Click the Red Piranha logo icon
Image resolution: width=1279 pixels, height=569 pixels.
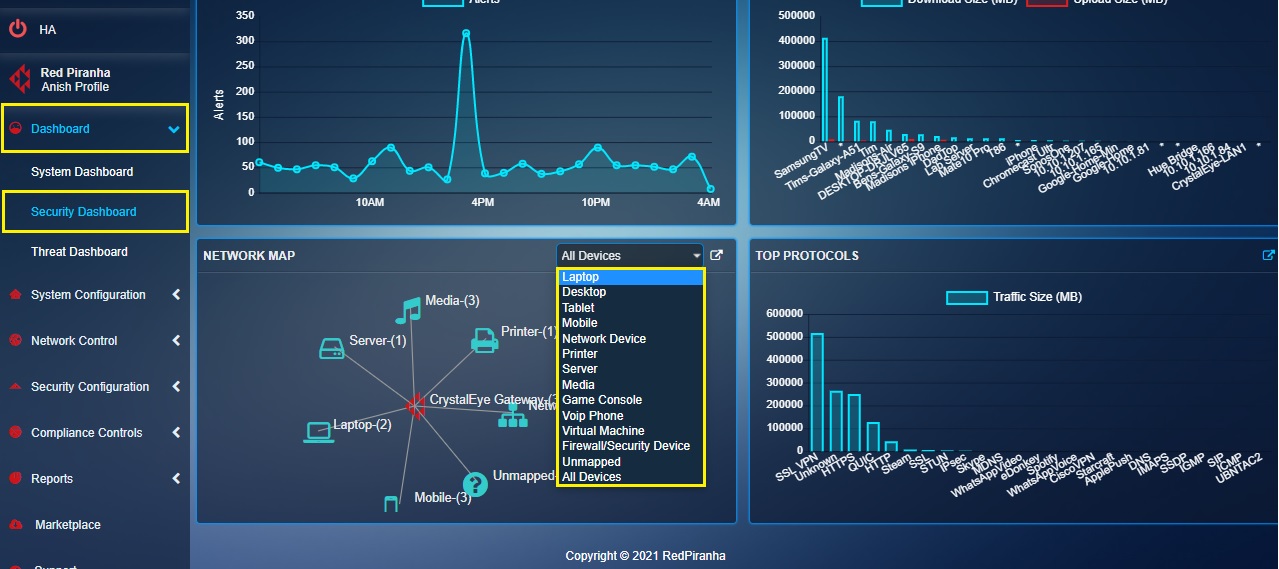(19, 79)
